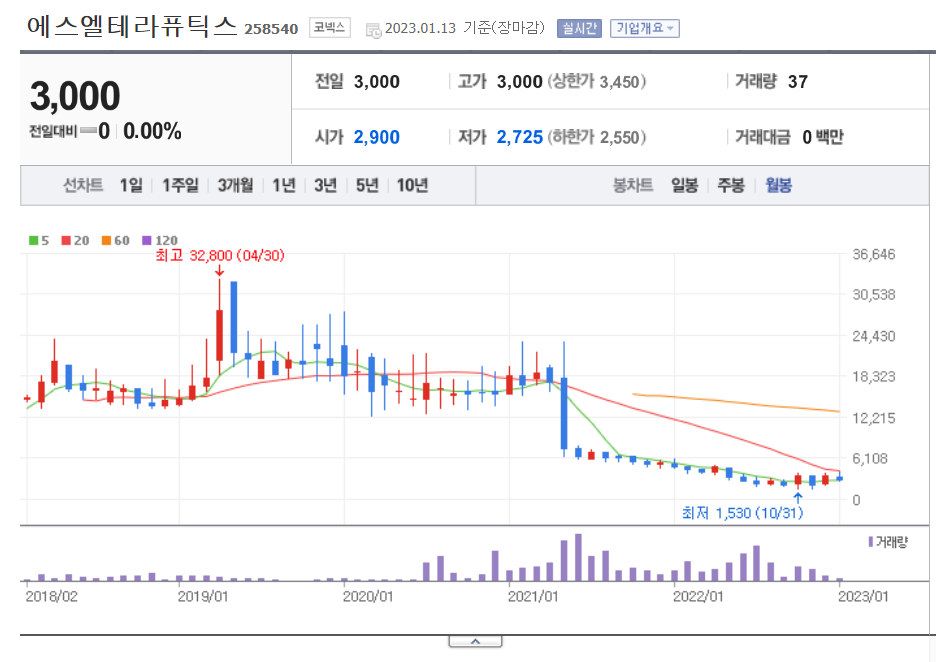Switch to 주봉 candlestick chart
This screenshot has width=936, height=662.
pos(731,185)
